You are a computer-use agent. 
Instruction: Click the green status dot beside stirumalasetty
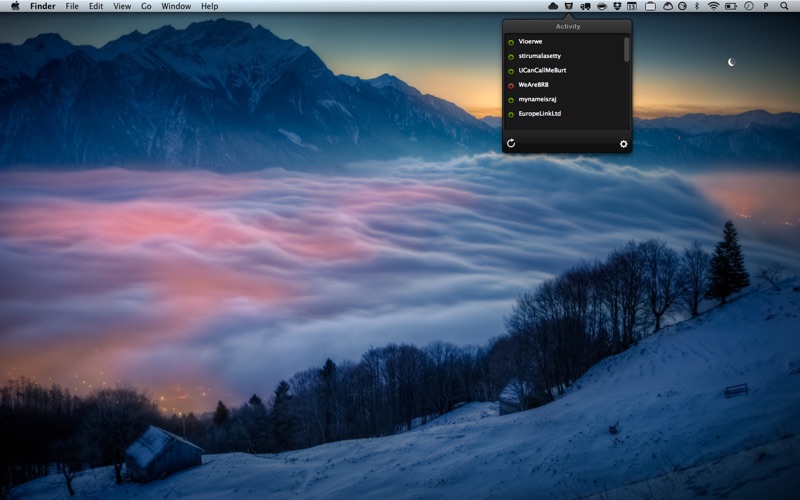[511, 57]
